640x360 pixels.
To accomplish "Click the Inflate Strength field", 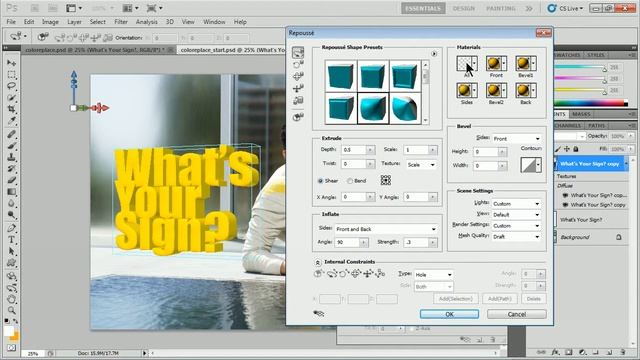I will point(416,242).
